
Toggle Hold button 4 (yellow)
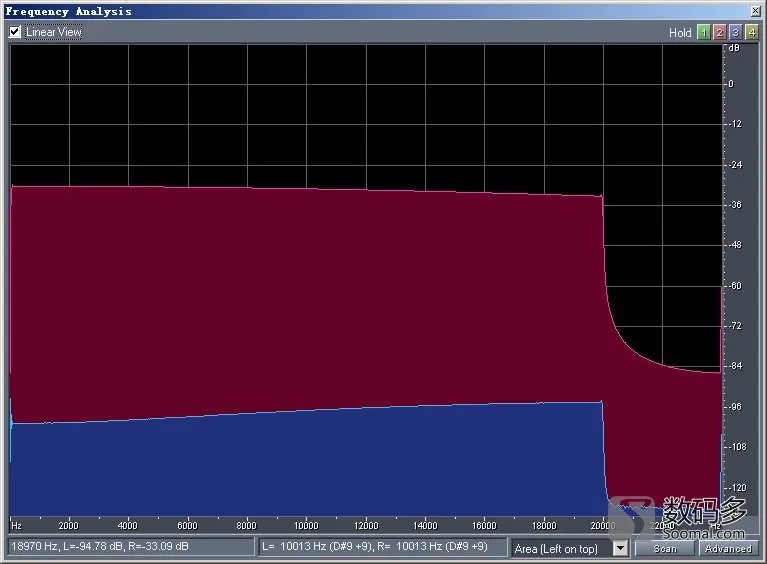751,32
